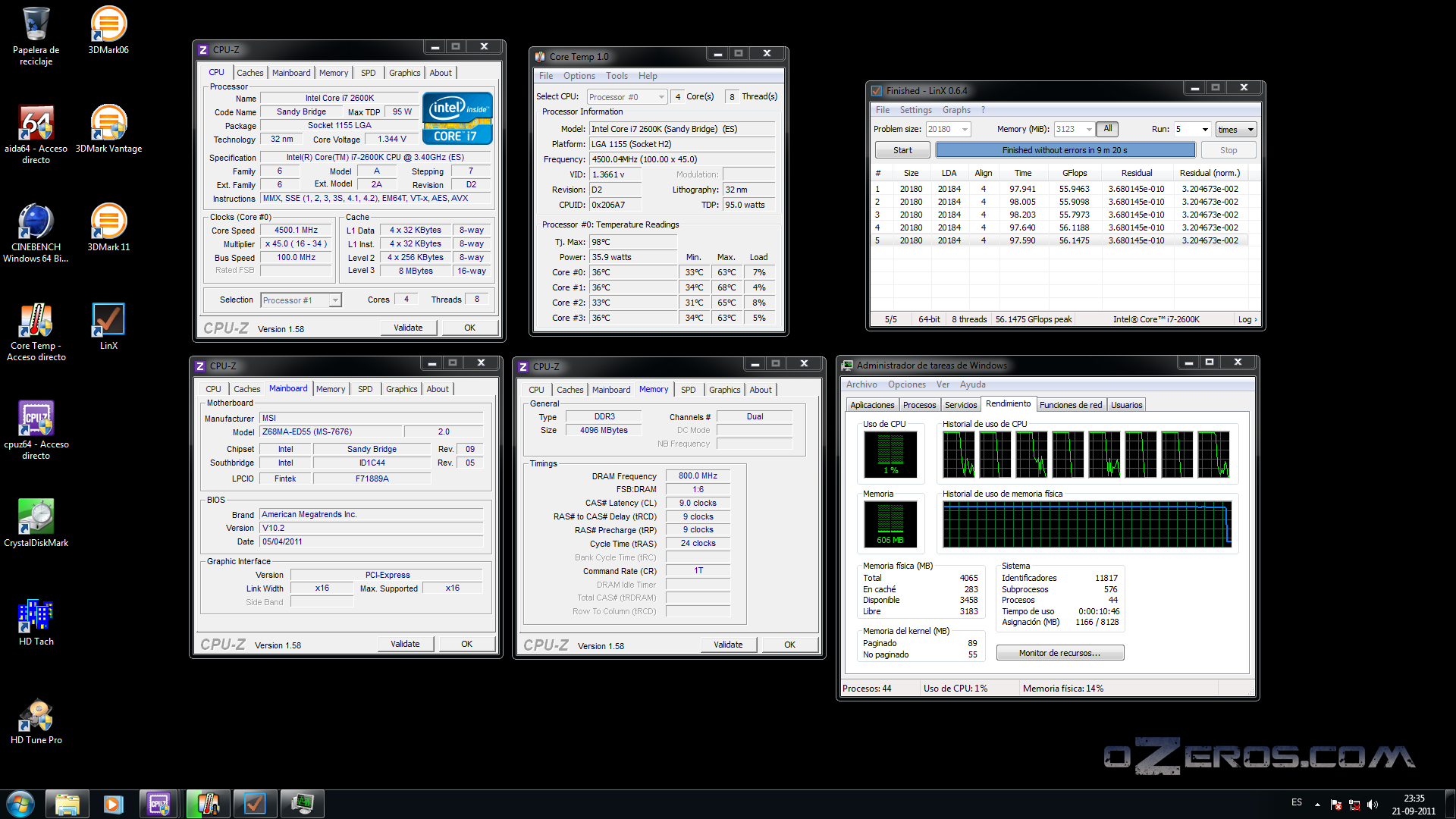This screenshot has height=819, width=1456.
Task: Launch CINEBENCH Windows 64 Bit shortcut
Action: 36,233
